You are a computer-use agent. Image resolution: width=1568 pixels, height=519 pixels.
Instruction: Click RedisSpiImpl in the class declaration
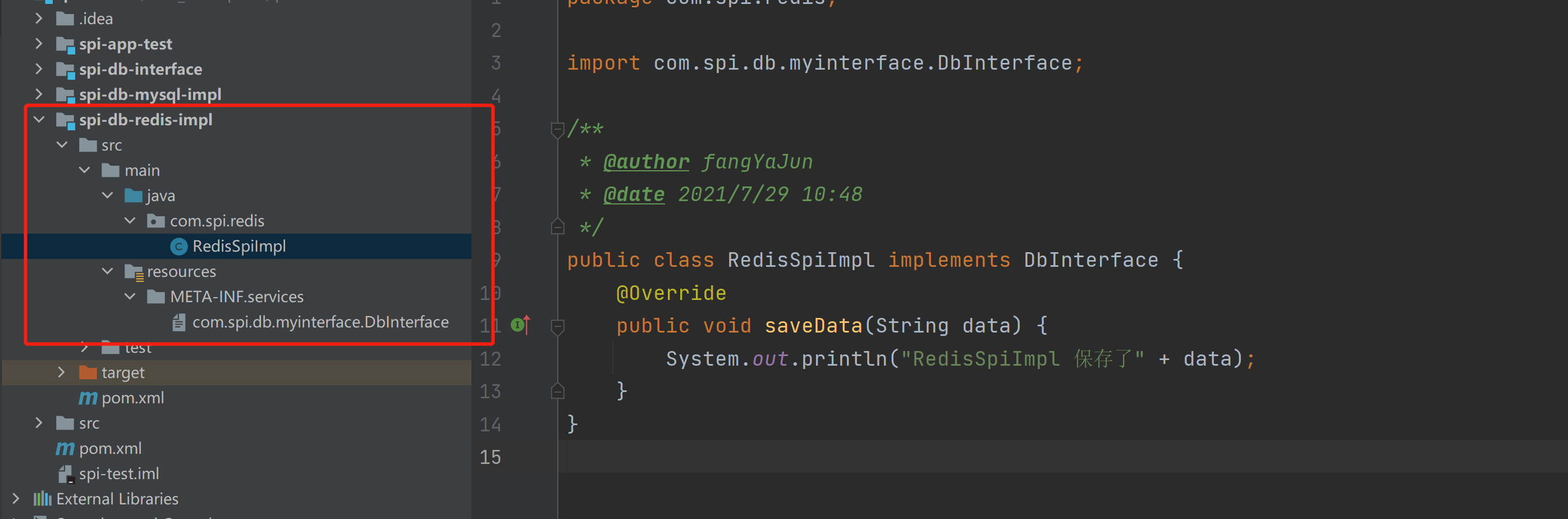click(x=800, y=260)
